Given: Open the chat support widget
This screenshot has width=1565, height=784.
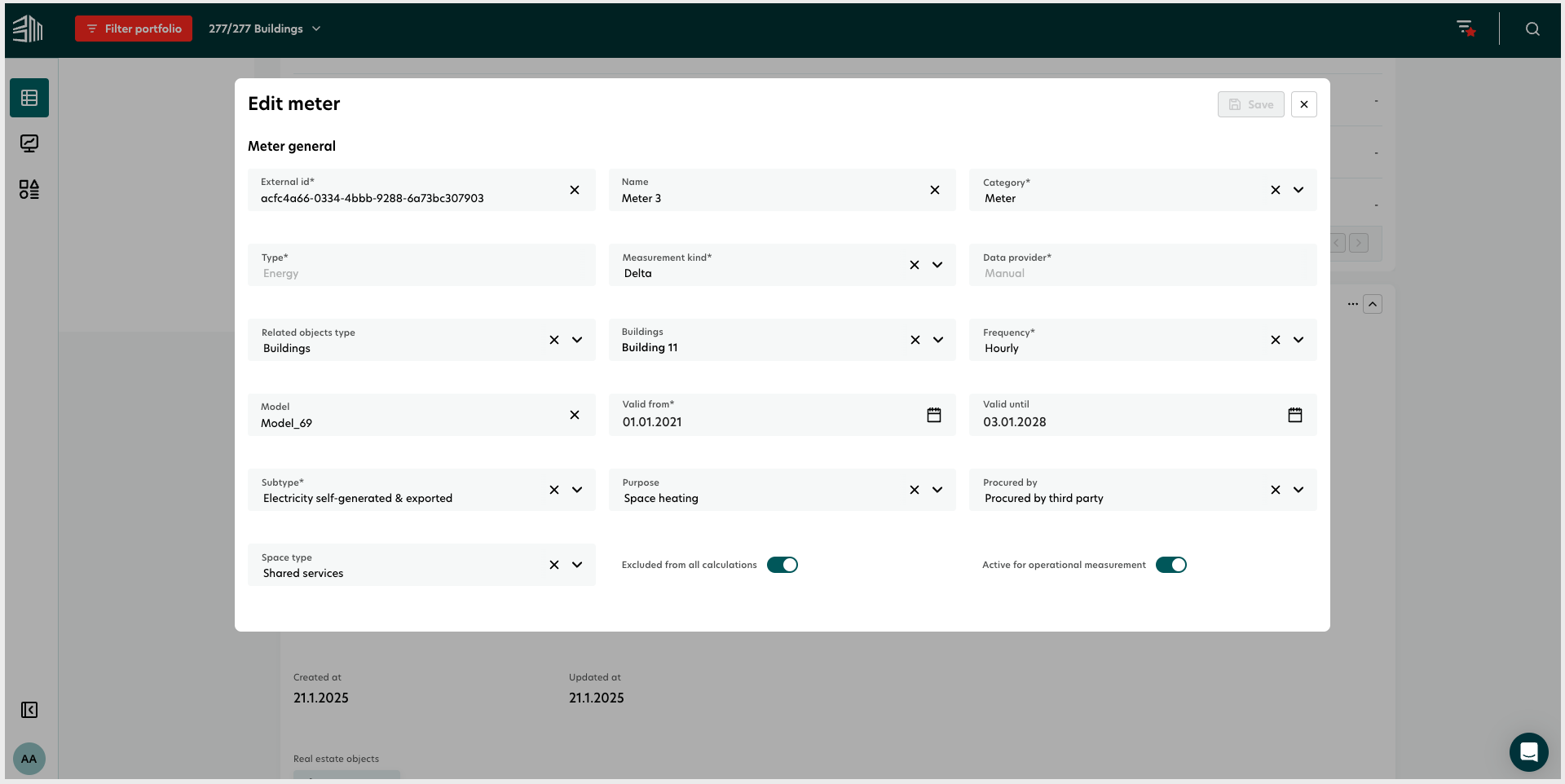Looking at the screenshot, I should tap(1529, 752).
